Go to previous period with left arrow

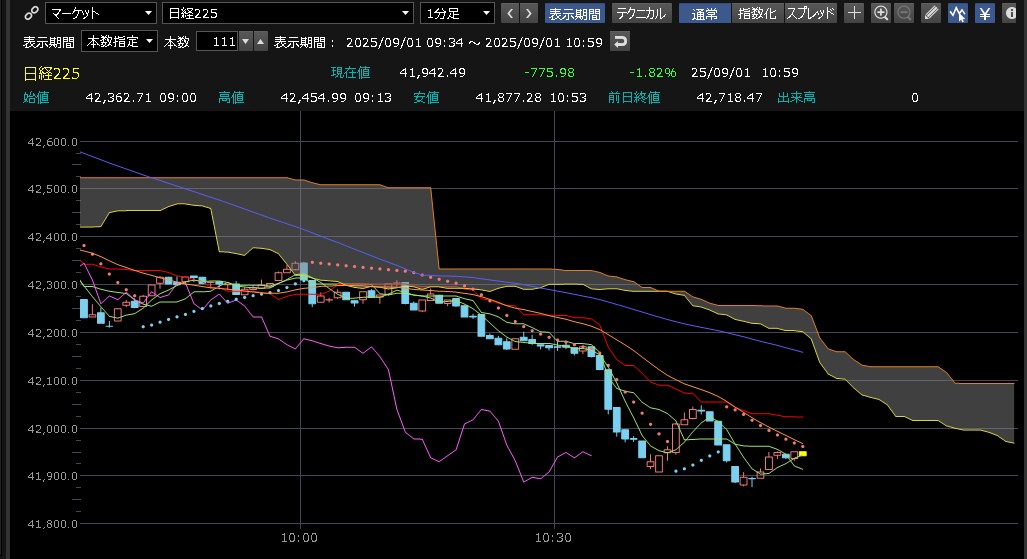(x=510, y=13)
